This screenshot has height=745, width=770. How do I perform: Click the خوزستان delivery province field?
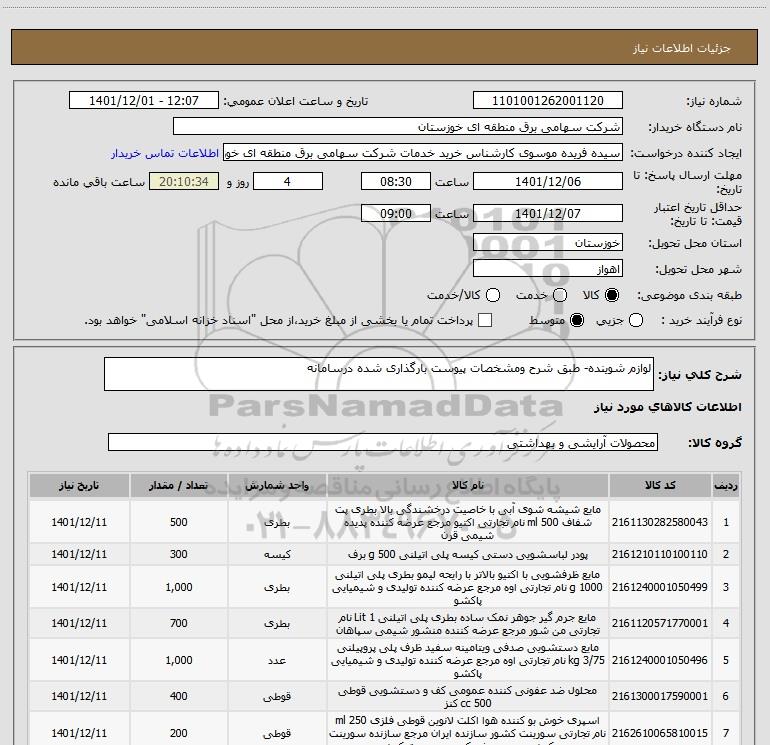pos(546,243)
